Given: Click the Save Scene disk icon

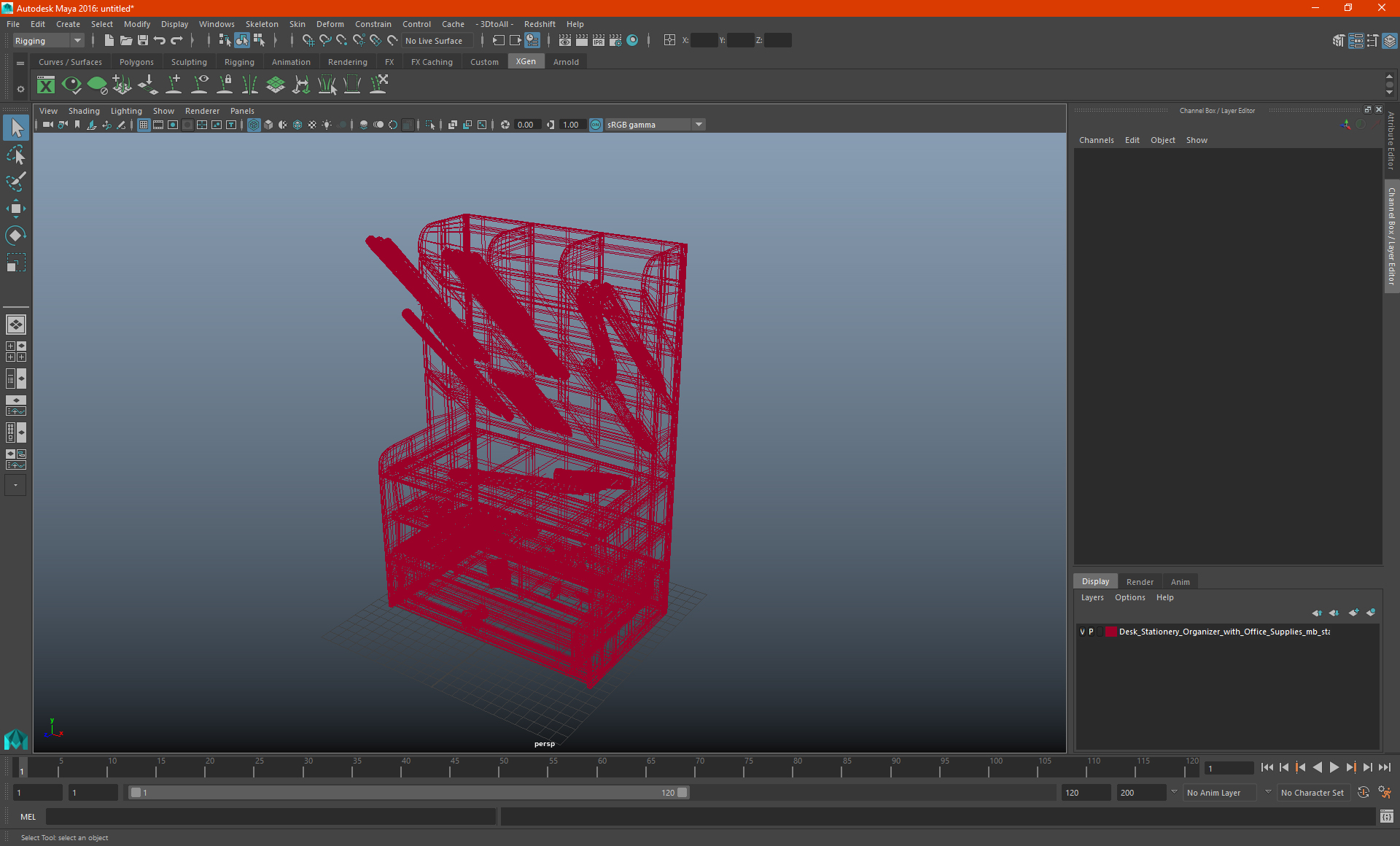Looking at the screenshot, I should click(143, 41).
